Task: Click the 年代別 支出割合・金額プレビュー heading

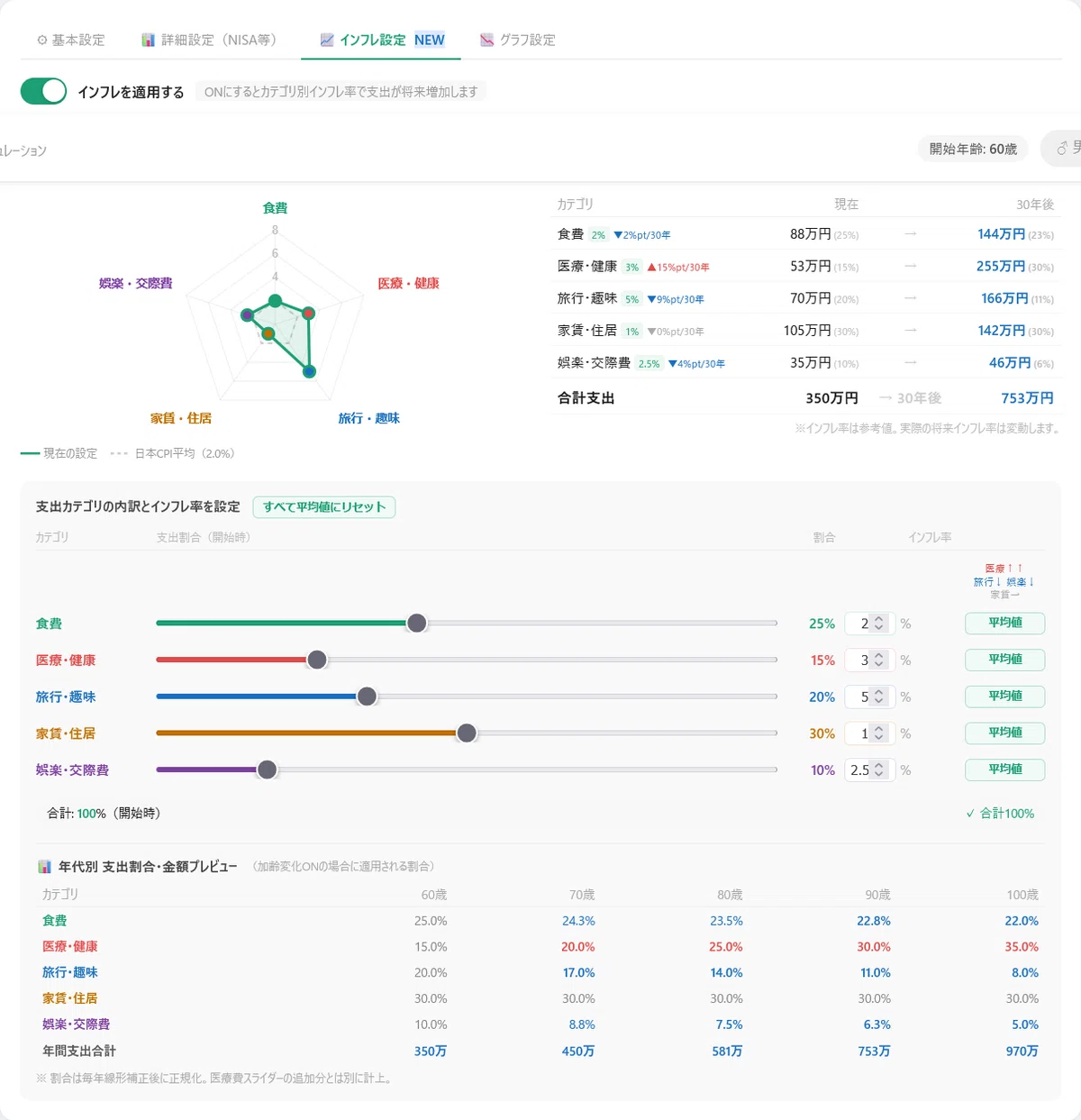Action: point(148,867)
